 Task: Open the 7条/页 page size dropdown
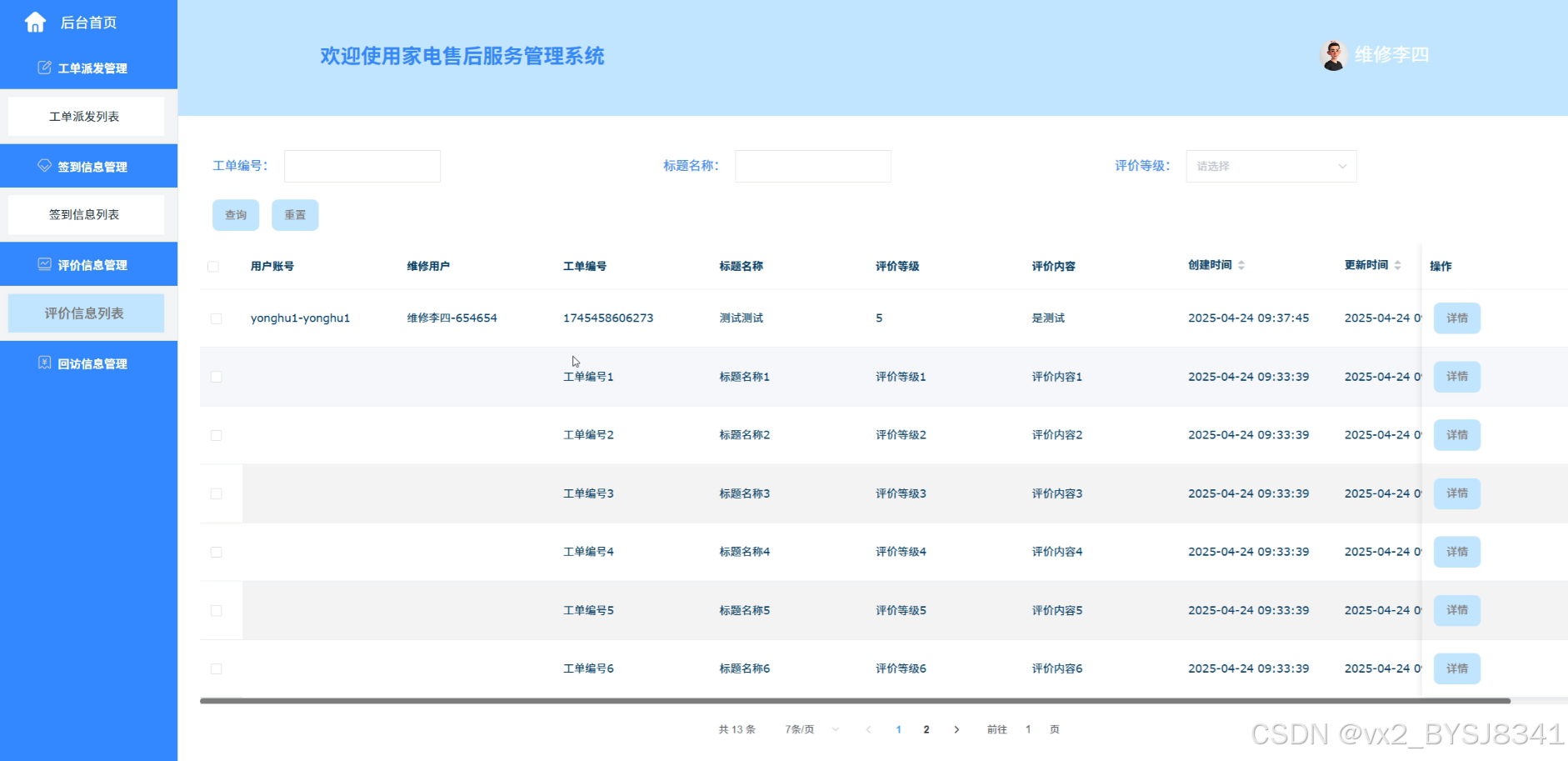(x=811, y=729)
